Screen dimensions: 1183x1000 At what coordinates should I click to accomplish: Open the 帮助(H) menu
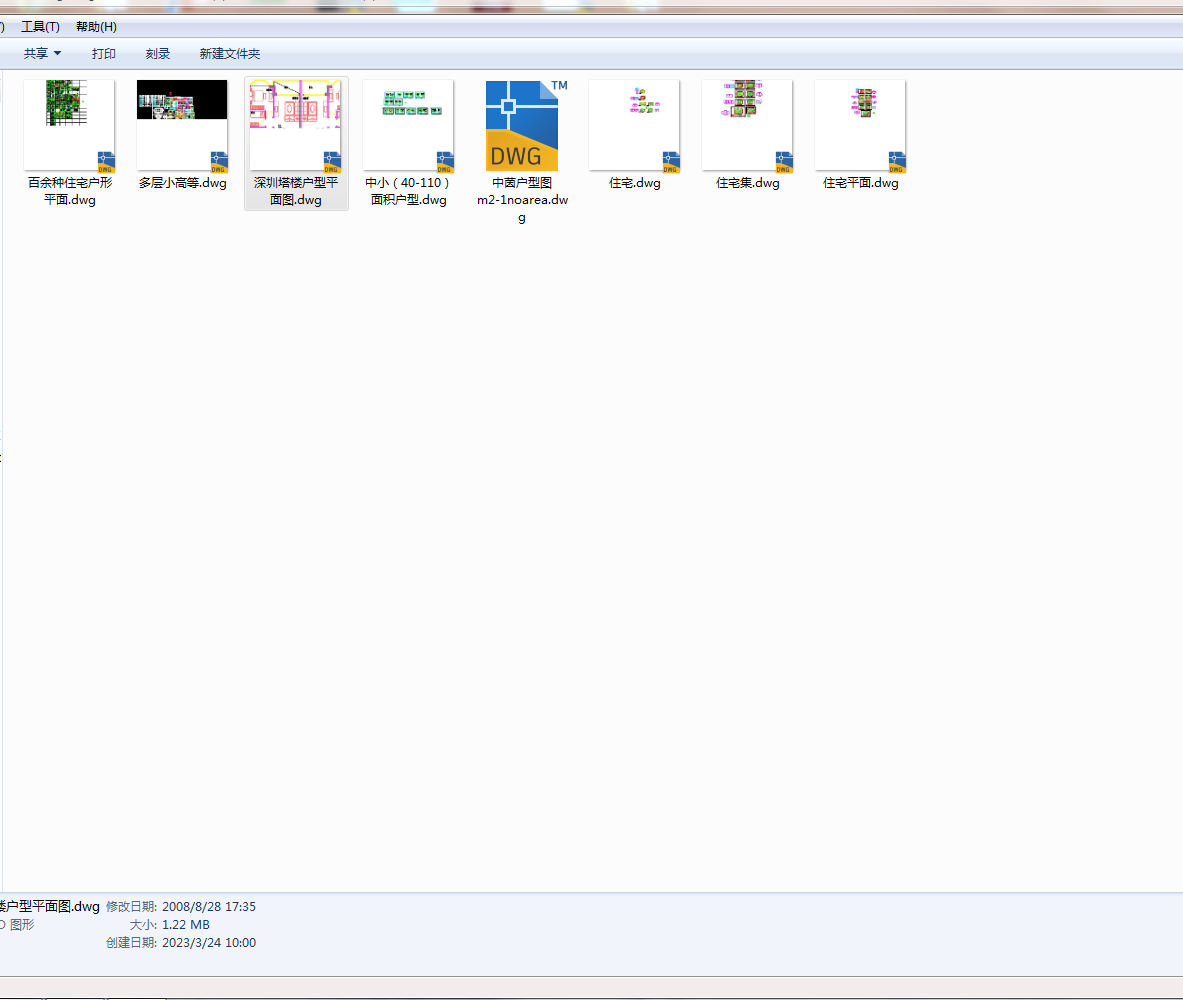96,27
